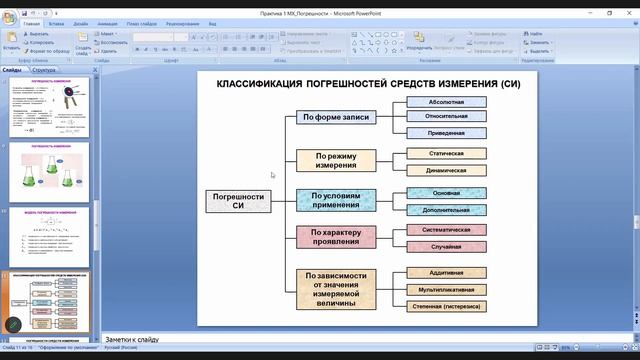Open the Вид ribbon tab
This screenshot has height=360, width=640.
pyautogui.click(x=212, y=24)
